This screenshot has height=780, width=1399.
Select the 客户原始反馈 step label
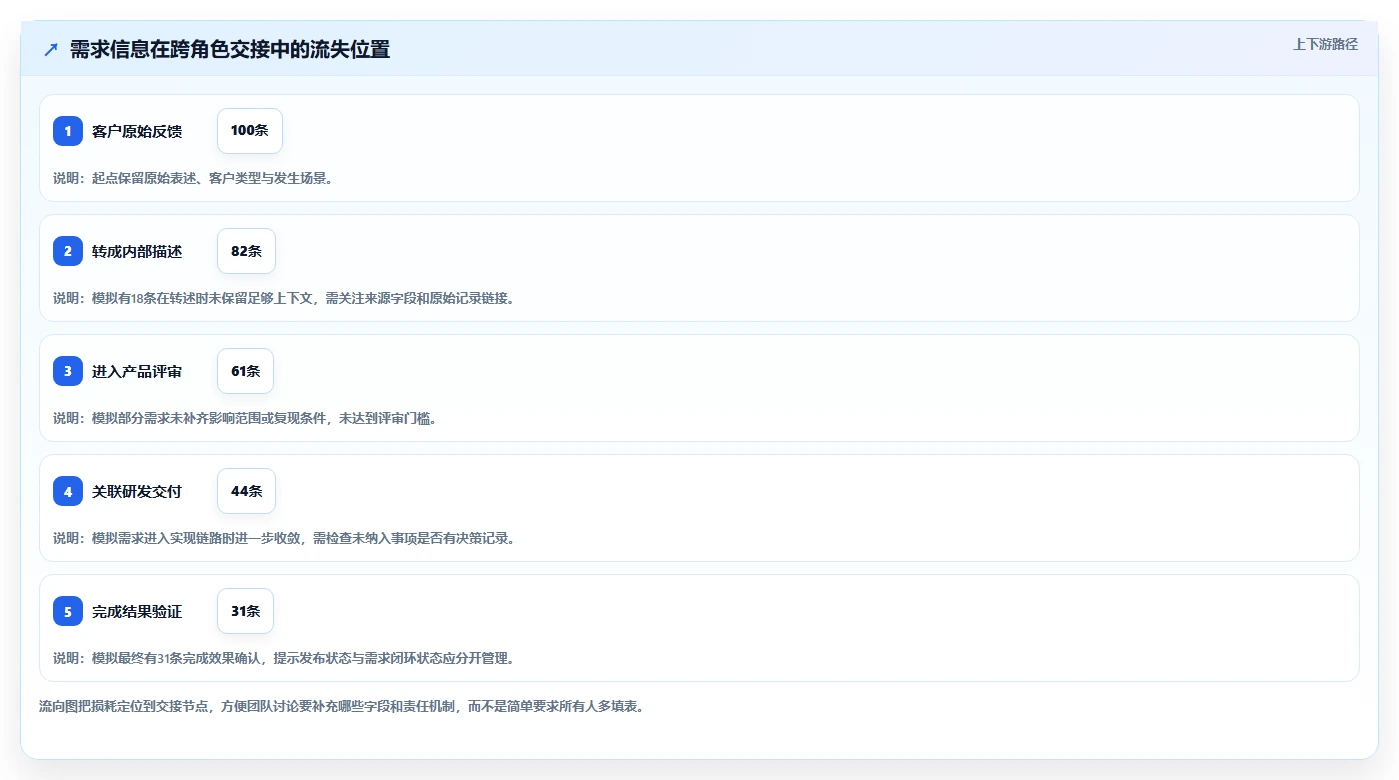[137, 131]
